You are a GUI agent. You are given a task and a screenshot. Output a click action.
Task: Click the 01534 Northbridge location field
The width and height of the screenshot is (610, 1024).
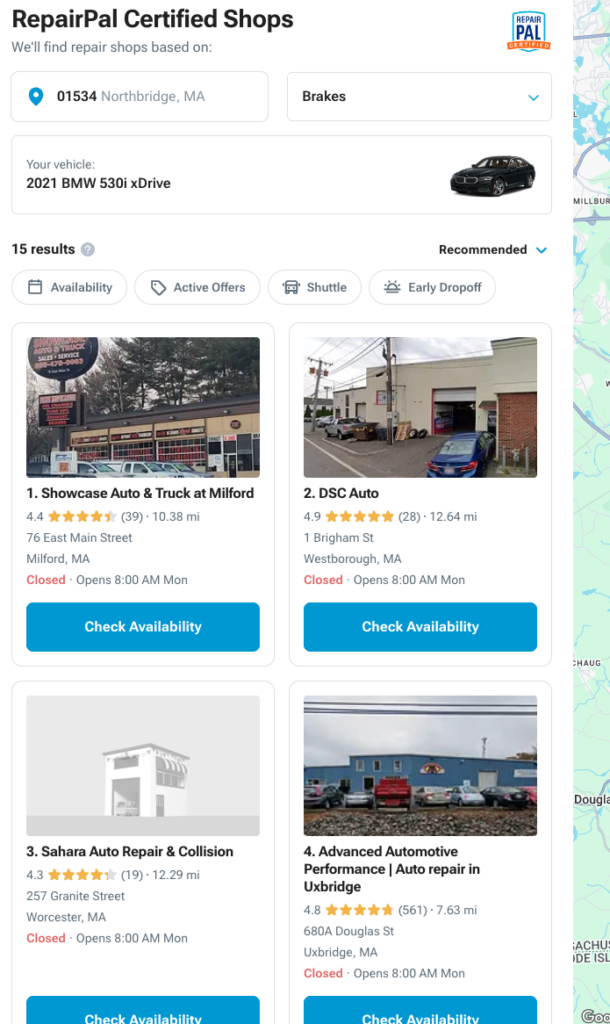(x=140, y=97)
